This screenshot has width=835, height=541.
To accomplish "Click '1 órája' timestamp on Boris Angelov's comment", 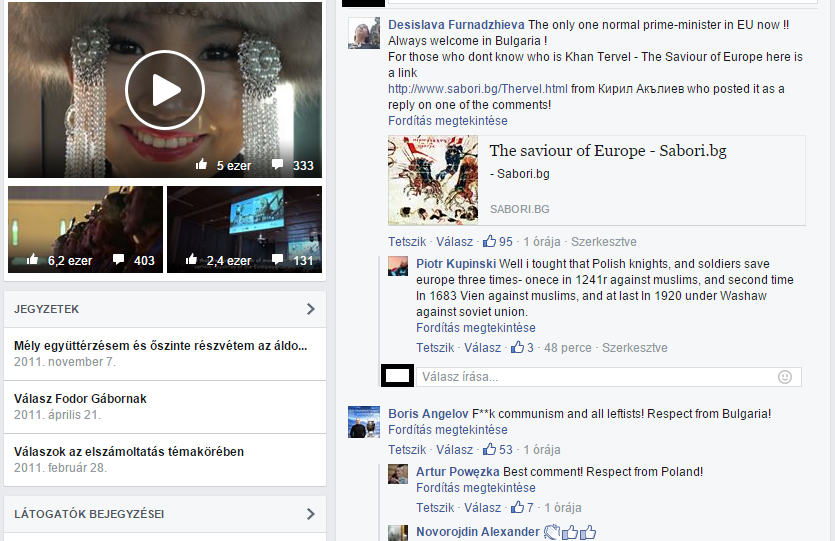I will click(x=542, y=450).
